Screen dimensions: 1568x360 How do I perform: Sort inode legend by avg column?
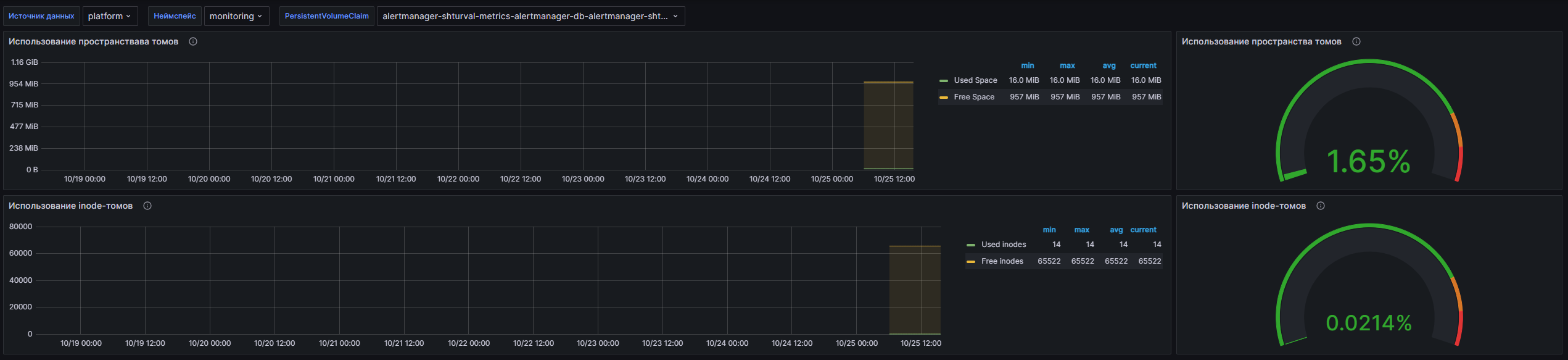click(1116, 230)
